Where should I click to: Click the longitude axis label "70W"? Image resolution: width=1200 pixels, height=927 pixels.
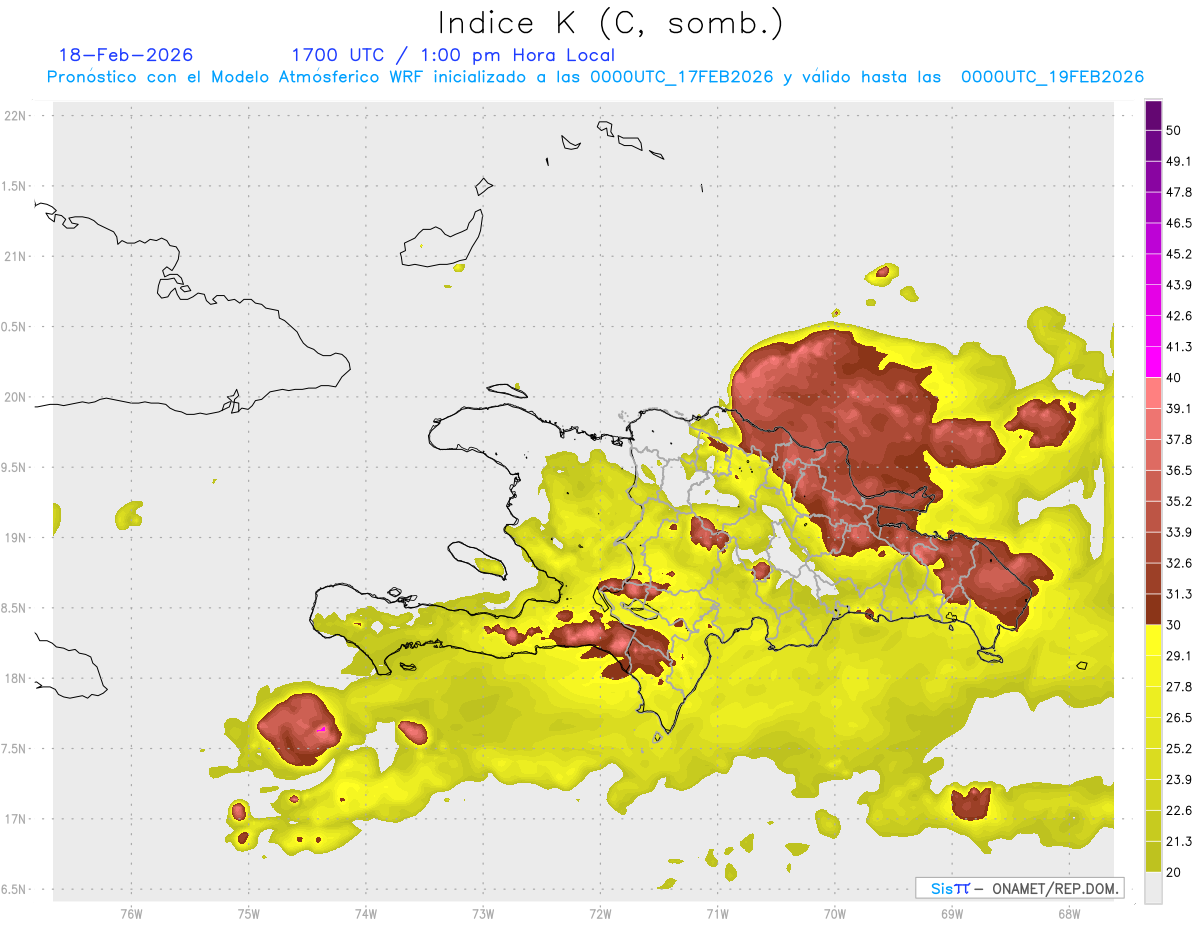(834, 914)
